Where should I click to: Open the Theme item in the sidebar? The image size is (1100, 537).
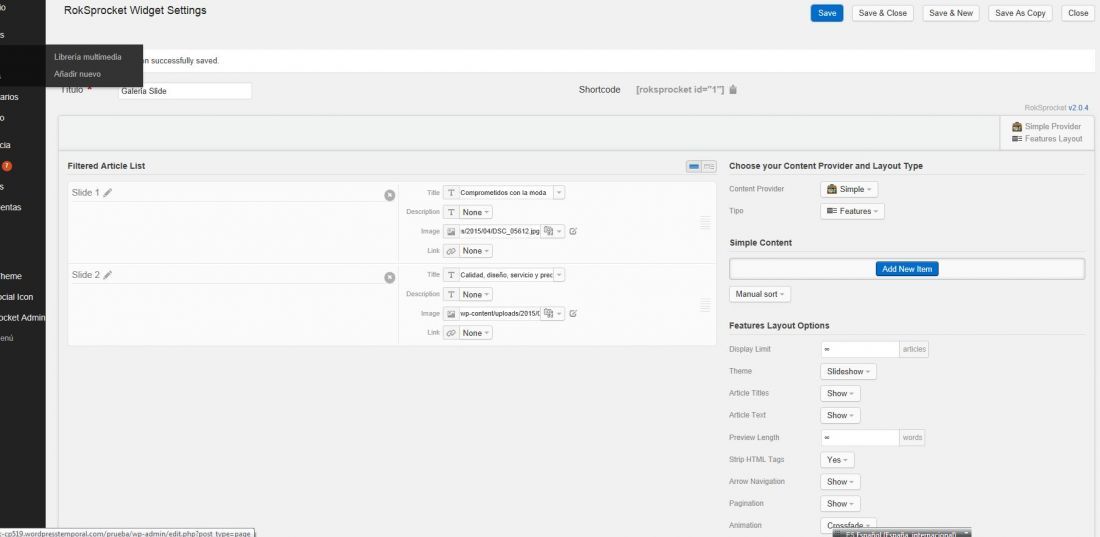11,277
